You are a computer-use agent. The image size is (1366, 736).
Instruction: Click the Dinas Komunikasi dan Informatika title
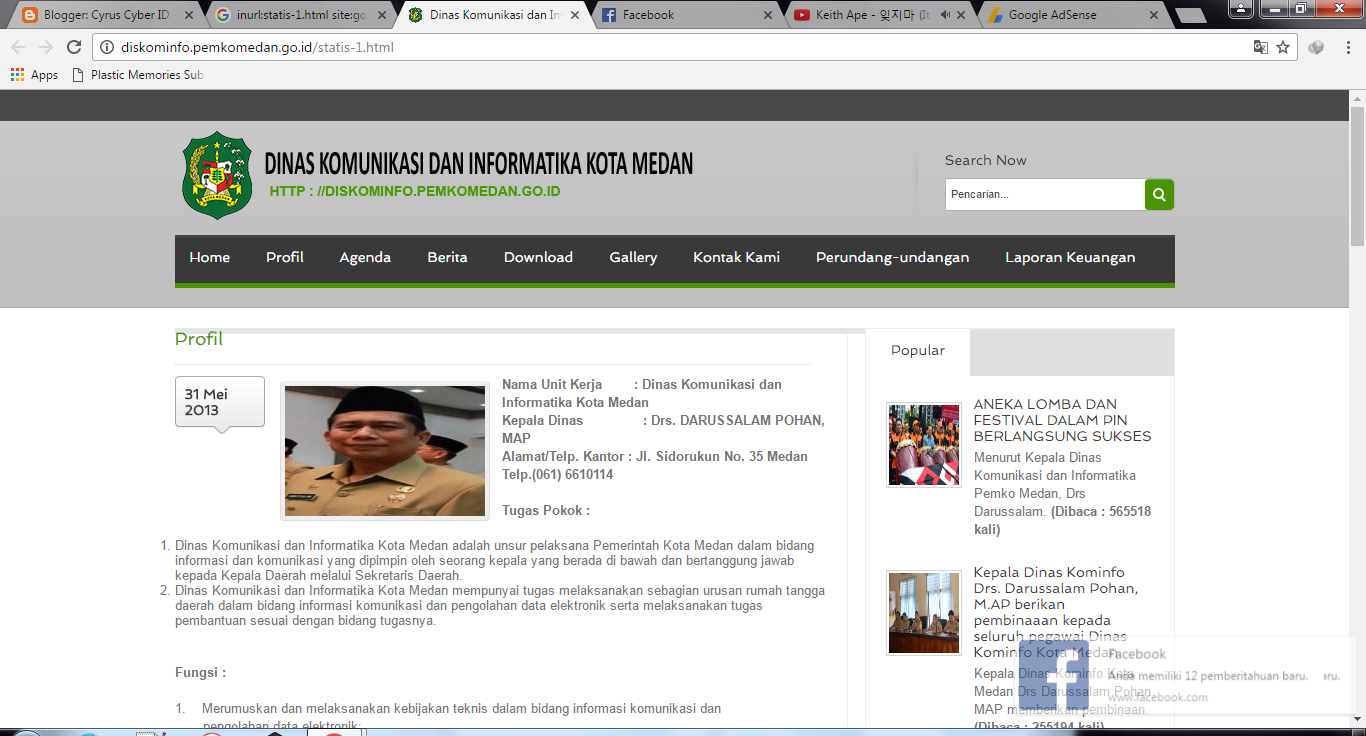click(x=479, y=164)
